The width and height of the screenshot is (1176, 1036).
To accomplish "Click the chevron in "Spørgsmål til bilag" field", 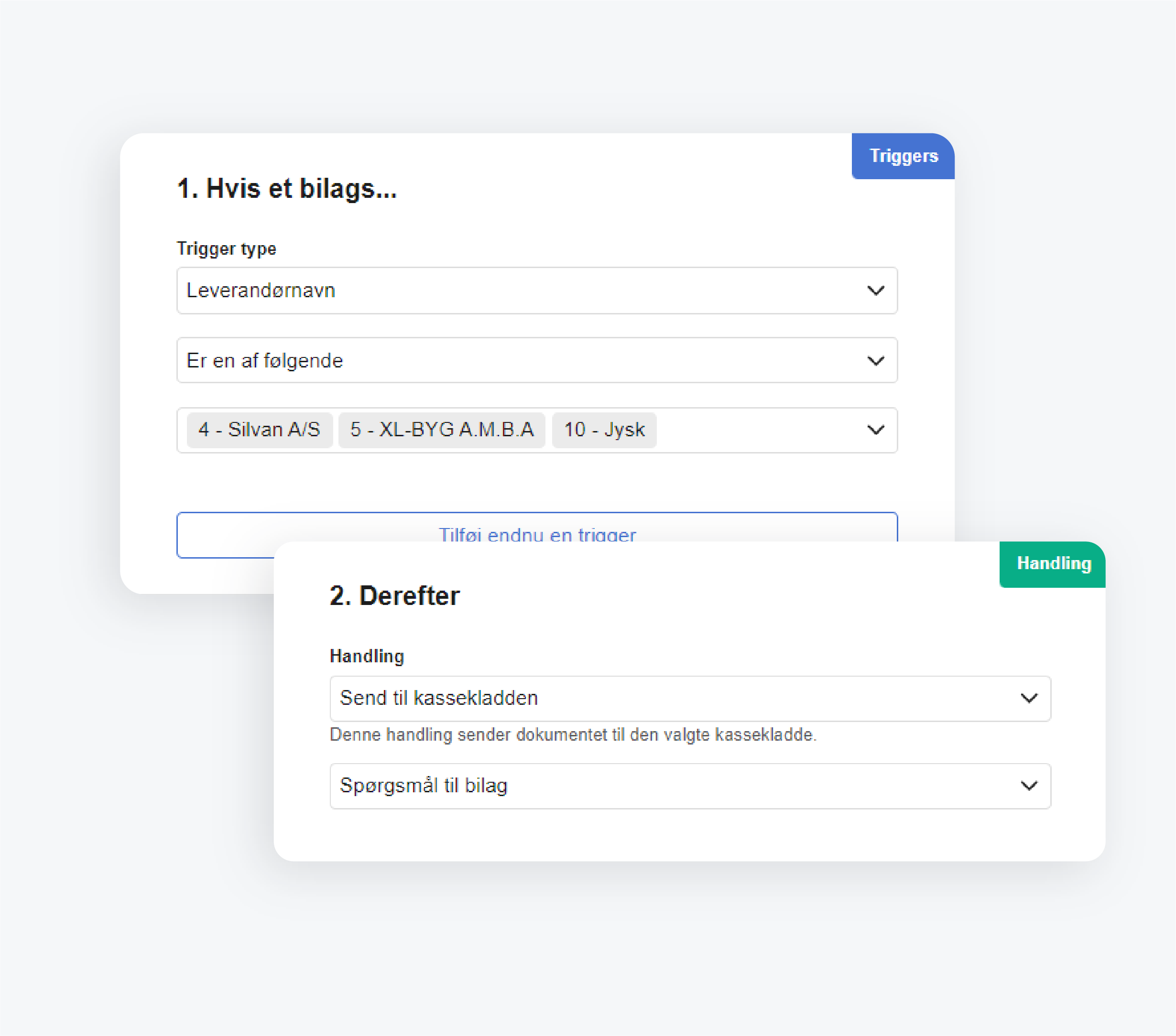I will (1029, 786).
